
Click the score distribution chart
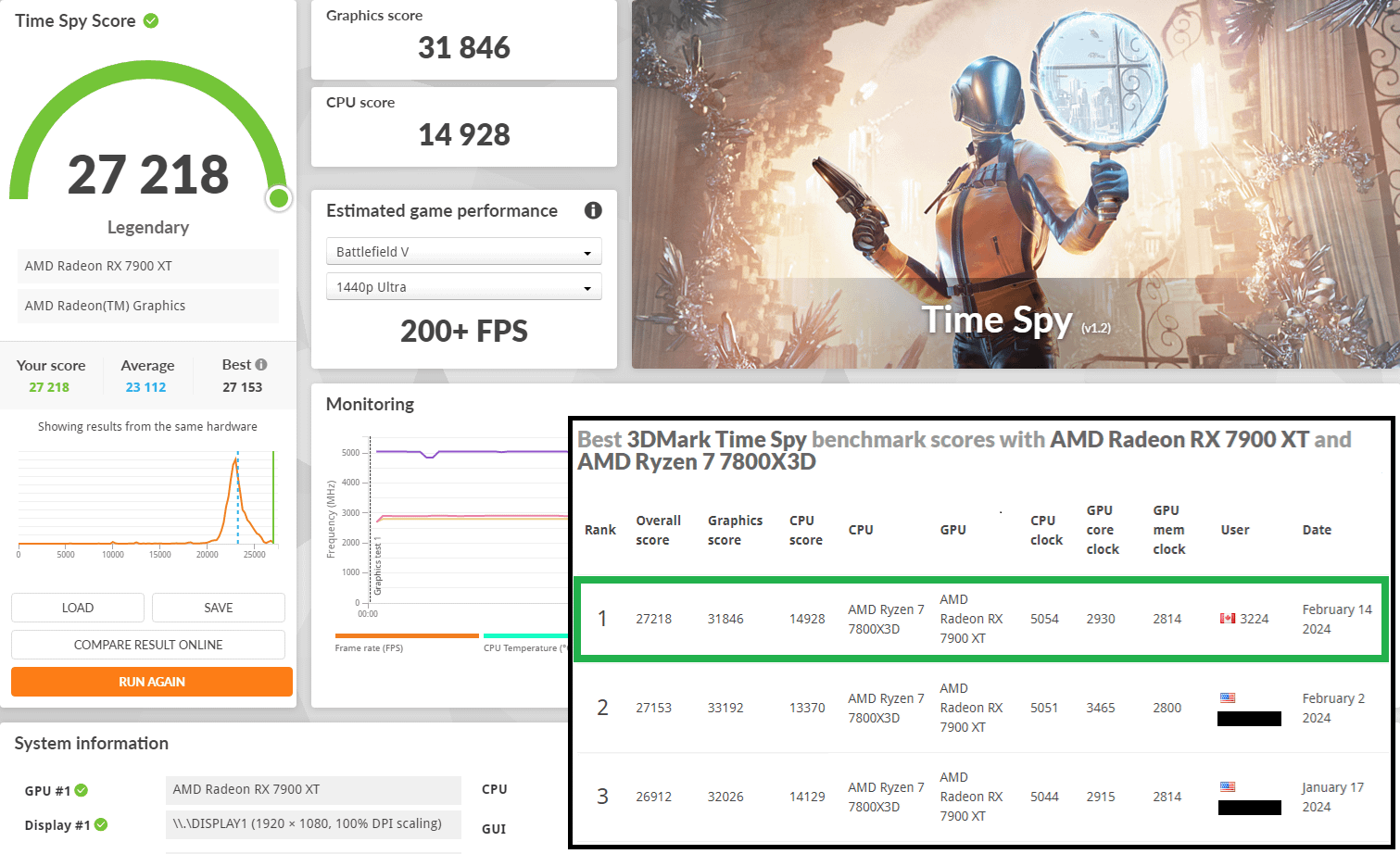(x=146, y=503)
